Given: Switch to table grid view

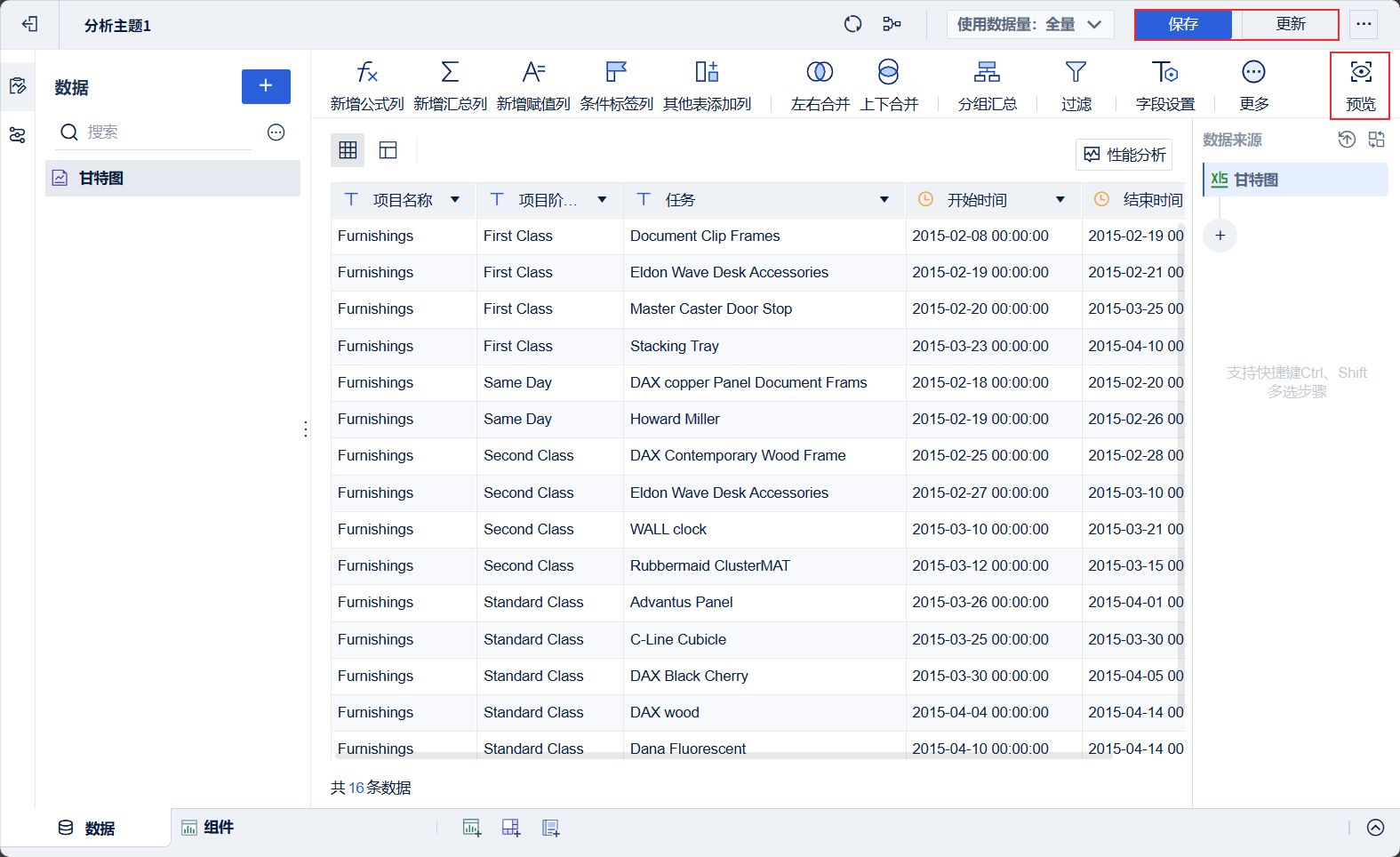Looking at the screenshot, I should (348, 150).
